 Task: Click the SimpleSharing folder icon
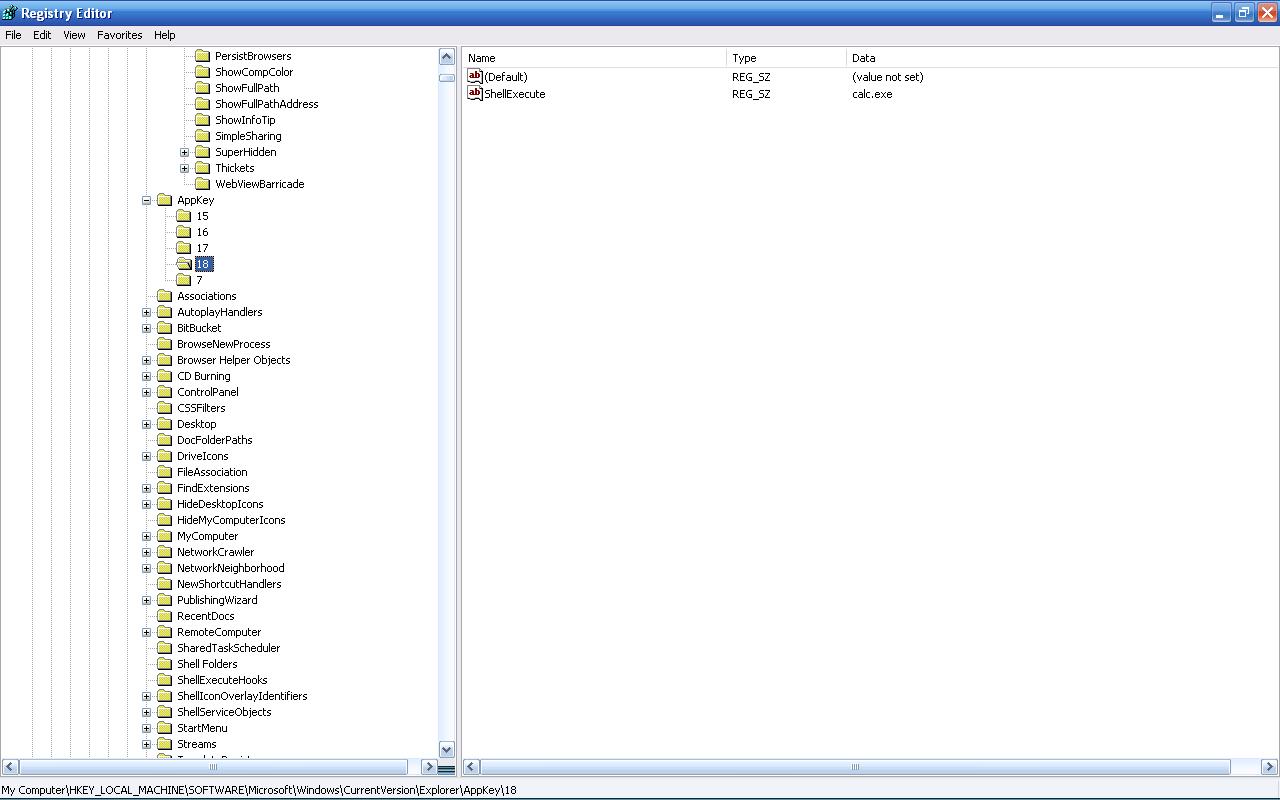pyautogui.click(x=203, y=136)
